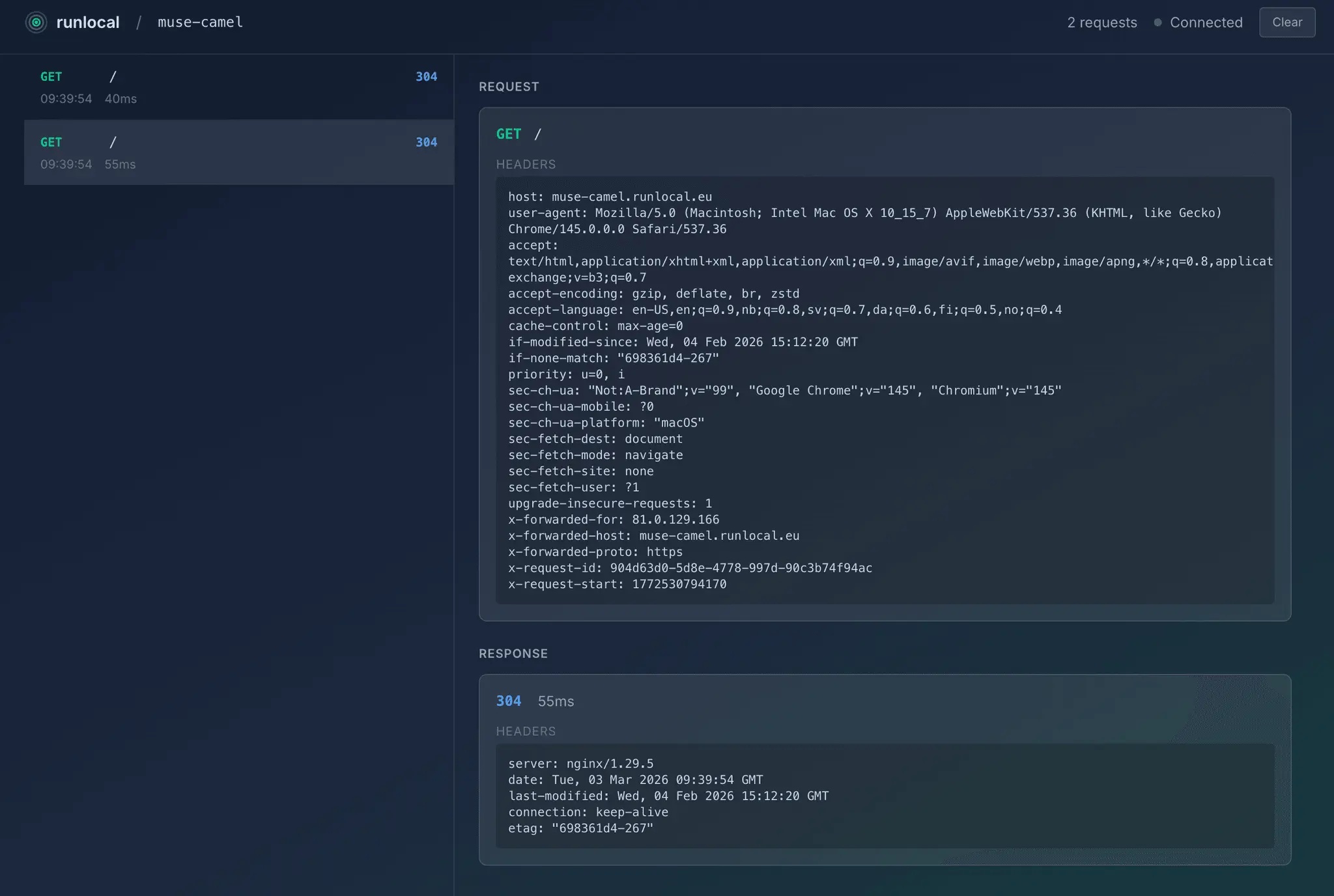1334x896 pixels.
Task: Click the x-request-start header line
Action: 617,584
